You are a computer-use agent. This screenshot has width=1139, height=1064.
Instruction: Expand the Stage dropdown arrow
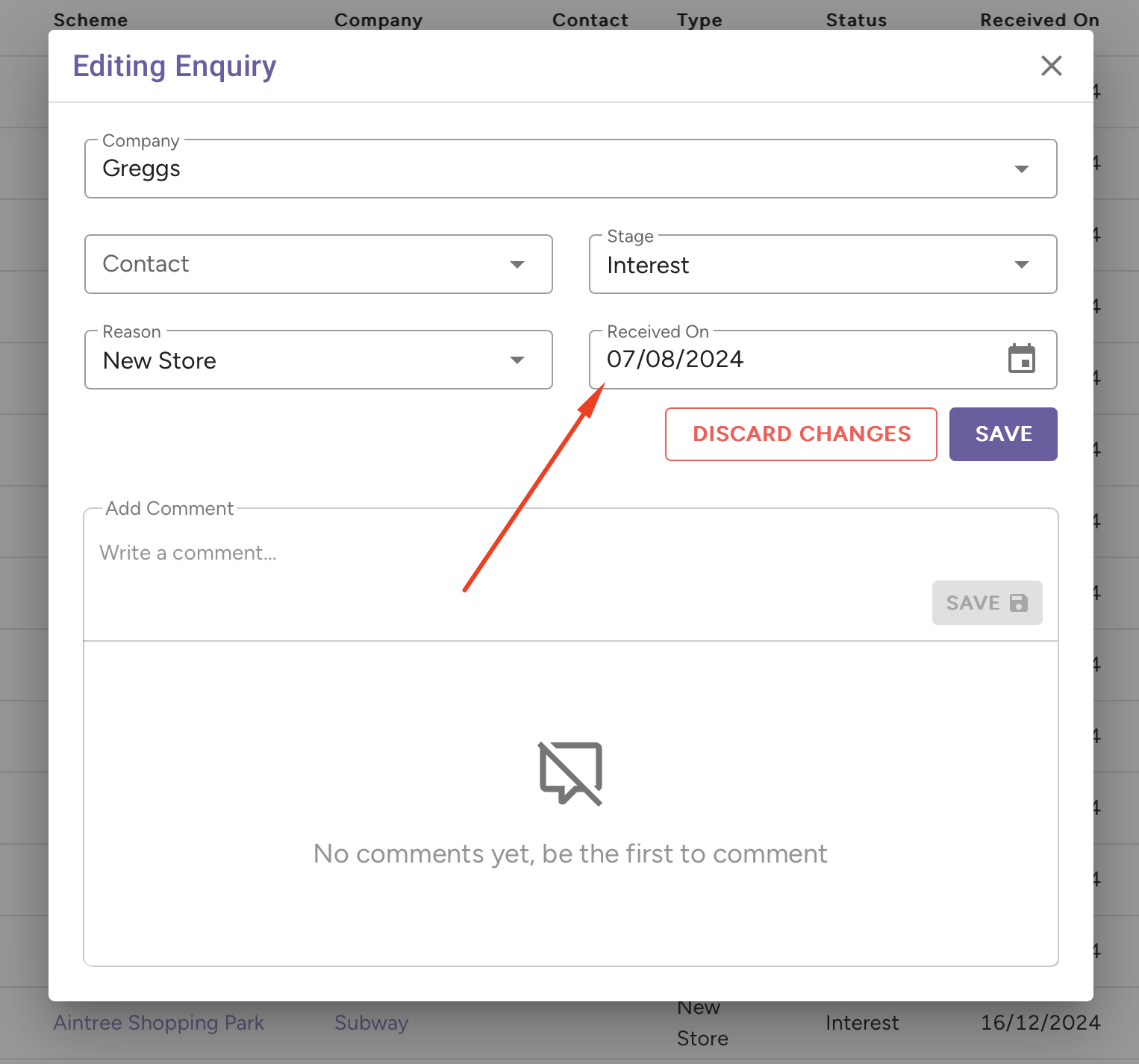1022,264
